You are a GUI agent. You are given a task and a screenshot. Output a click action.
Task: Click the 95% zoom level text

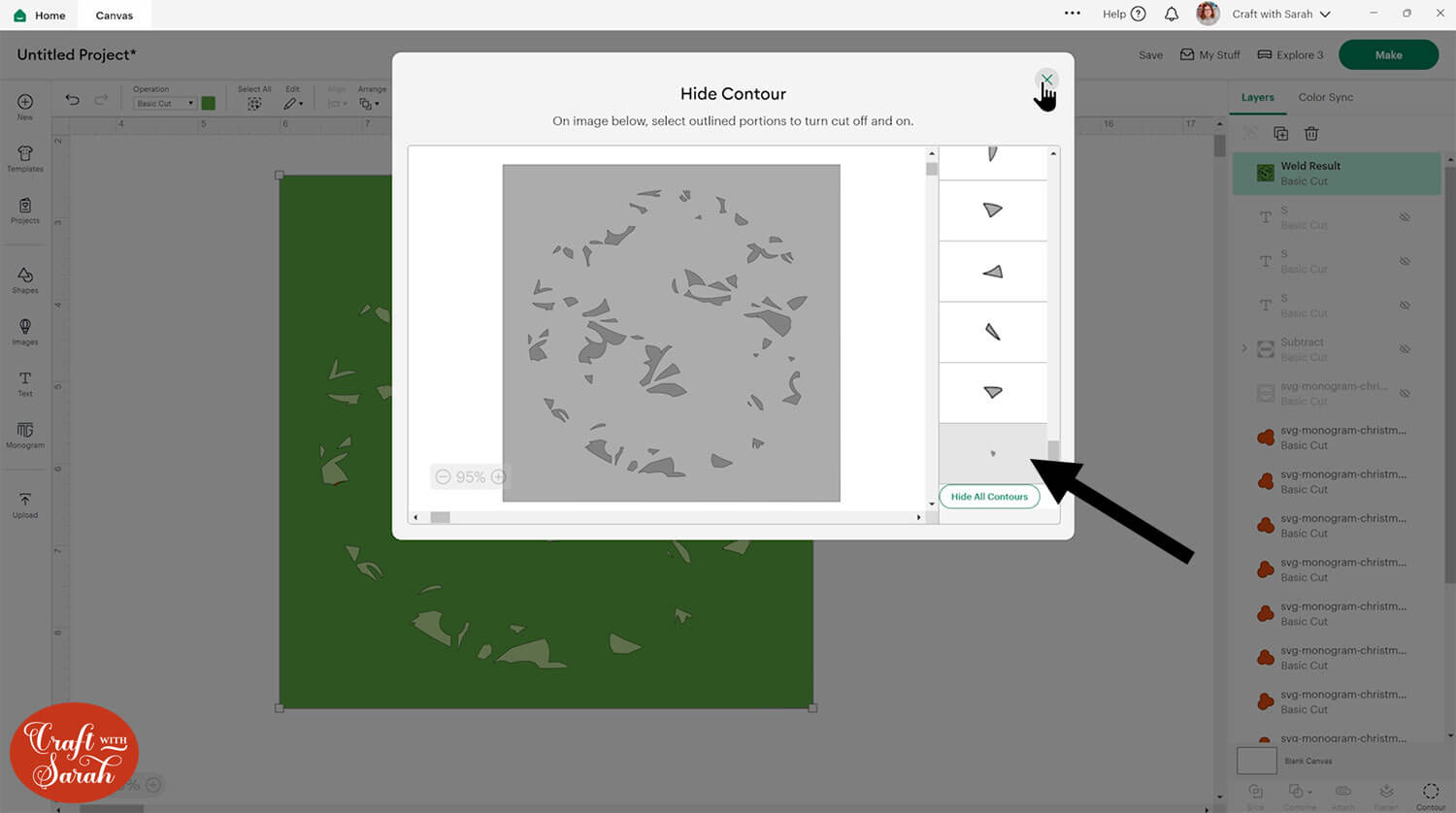pyautogui.click(x=471, y=477)
